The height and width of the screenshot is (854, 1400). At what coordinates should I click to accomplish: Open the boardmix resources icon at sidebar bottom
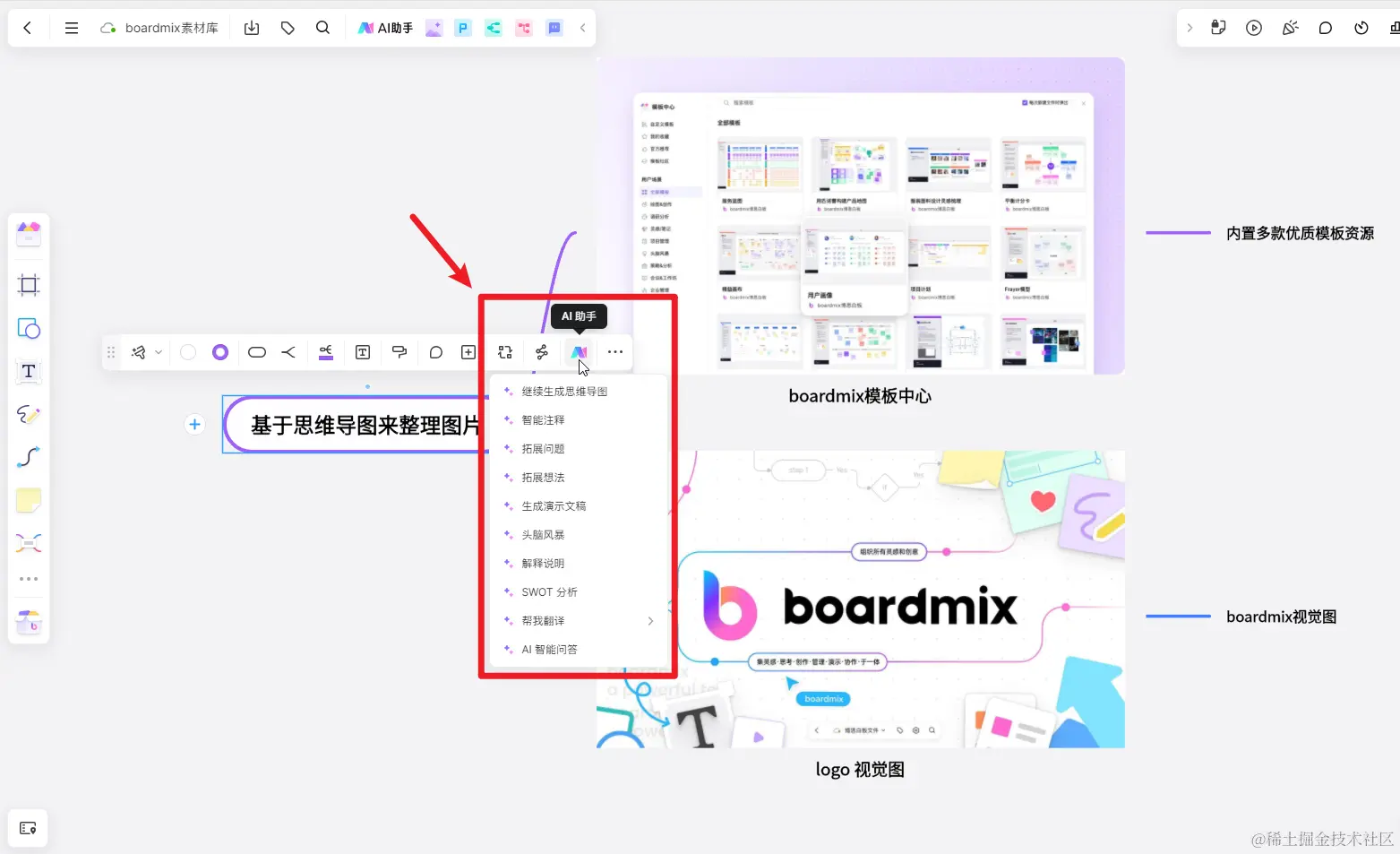(29, 621)
